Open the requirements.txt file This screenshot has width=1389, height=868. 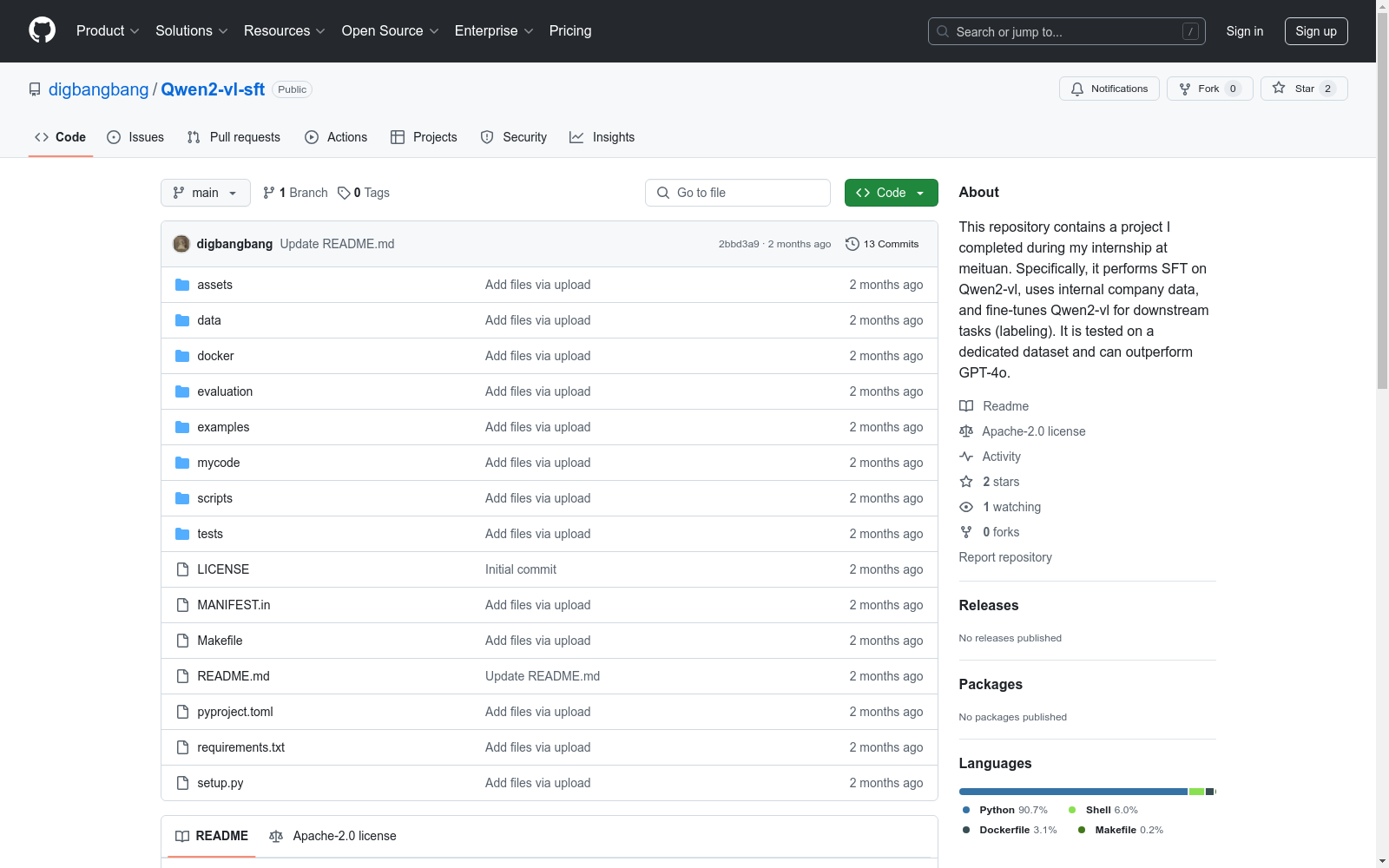pos(240,747)
